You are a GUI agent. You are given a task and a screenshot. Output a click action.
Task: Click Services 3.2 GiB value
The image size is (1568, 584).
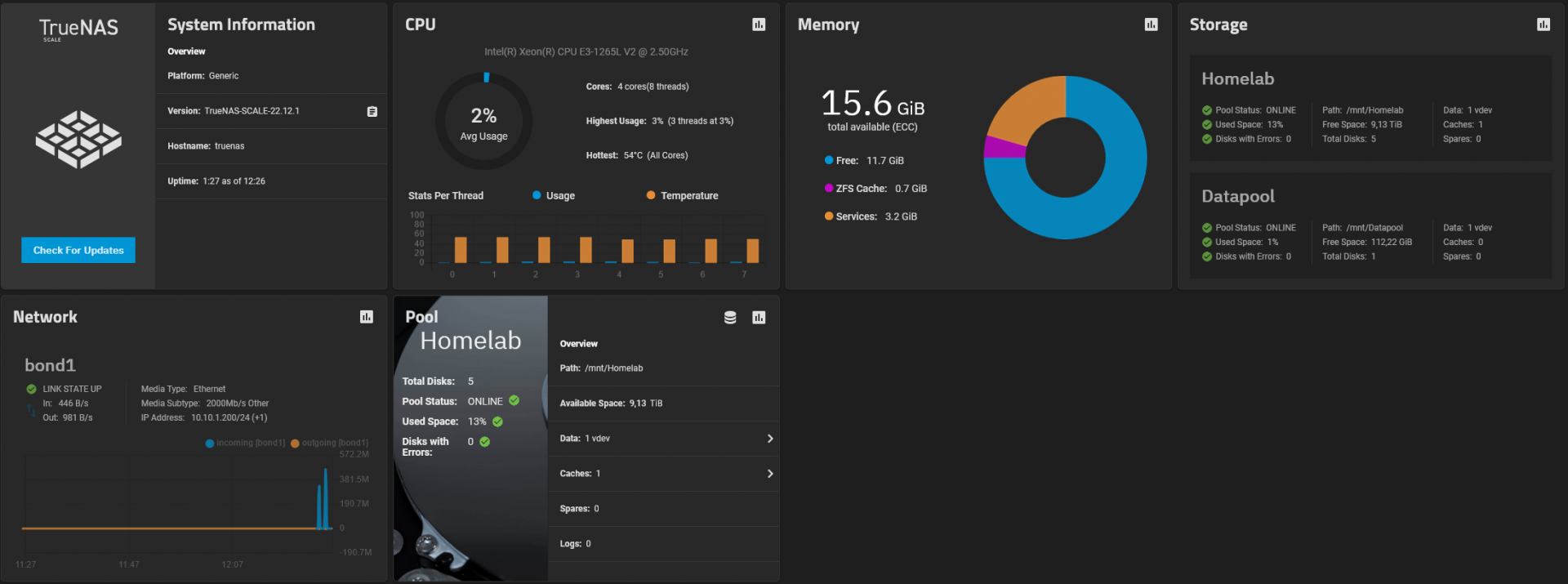(x=901, y=216)
